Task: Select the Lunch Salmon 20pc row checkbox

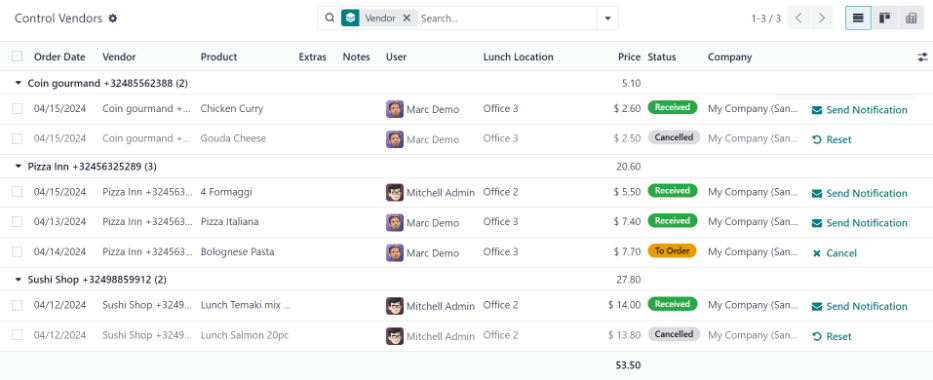Action: point(17,335)
